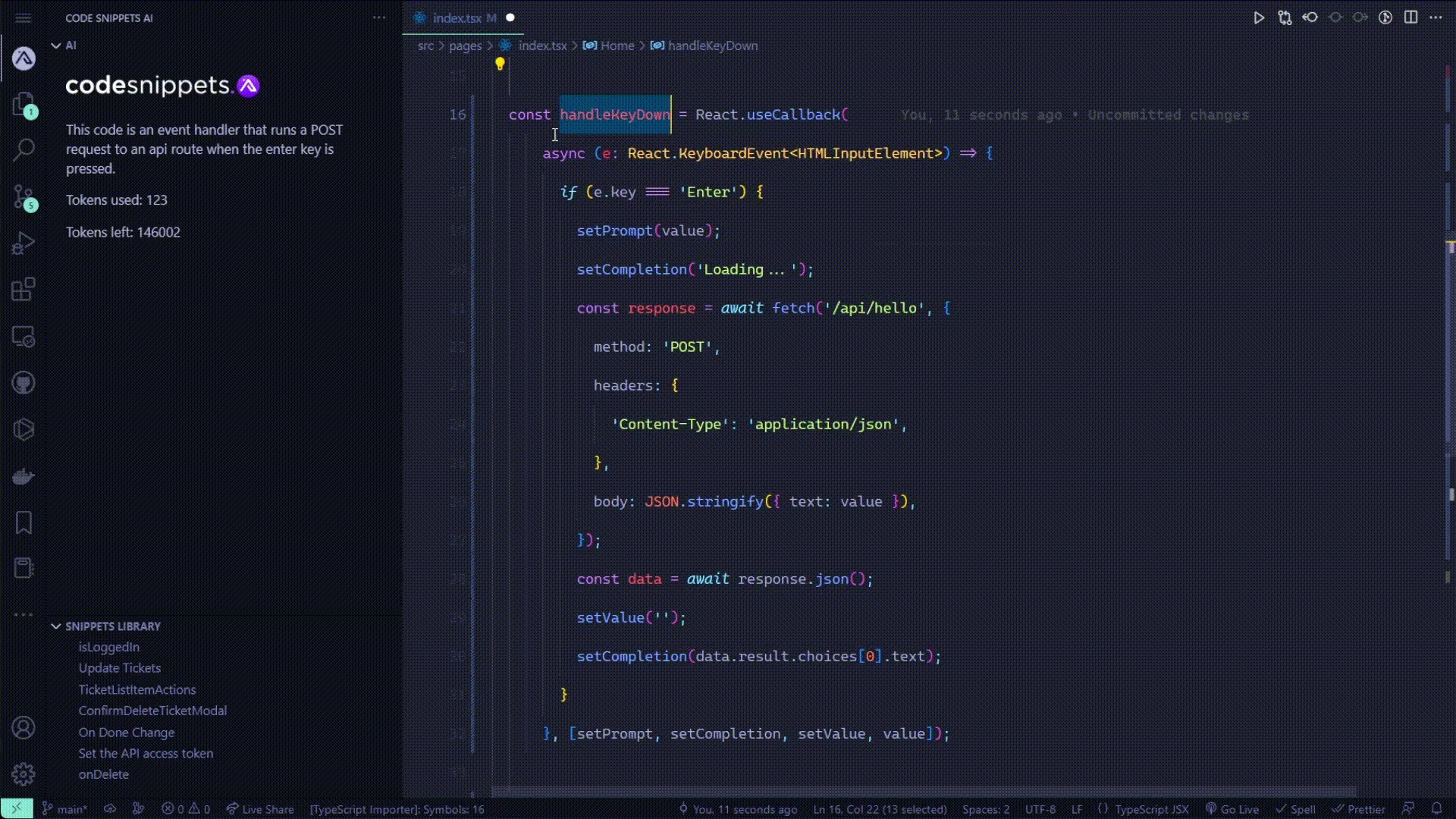1456x819 pixels.
Task: Click the Split Editor Right icon
Action: [x=1410, y=17]
